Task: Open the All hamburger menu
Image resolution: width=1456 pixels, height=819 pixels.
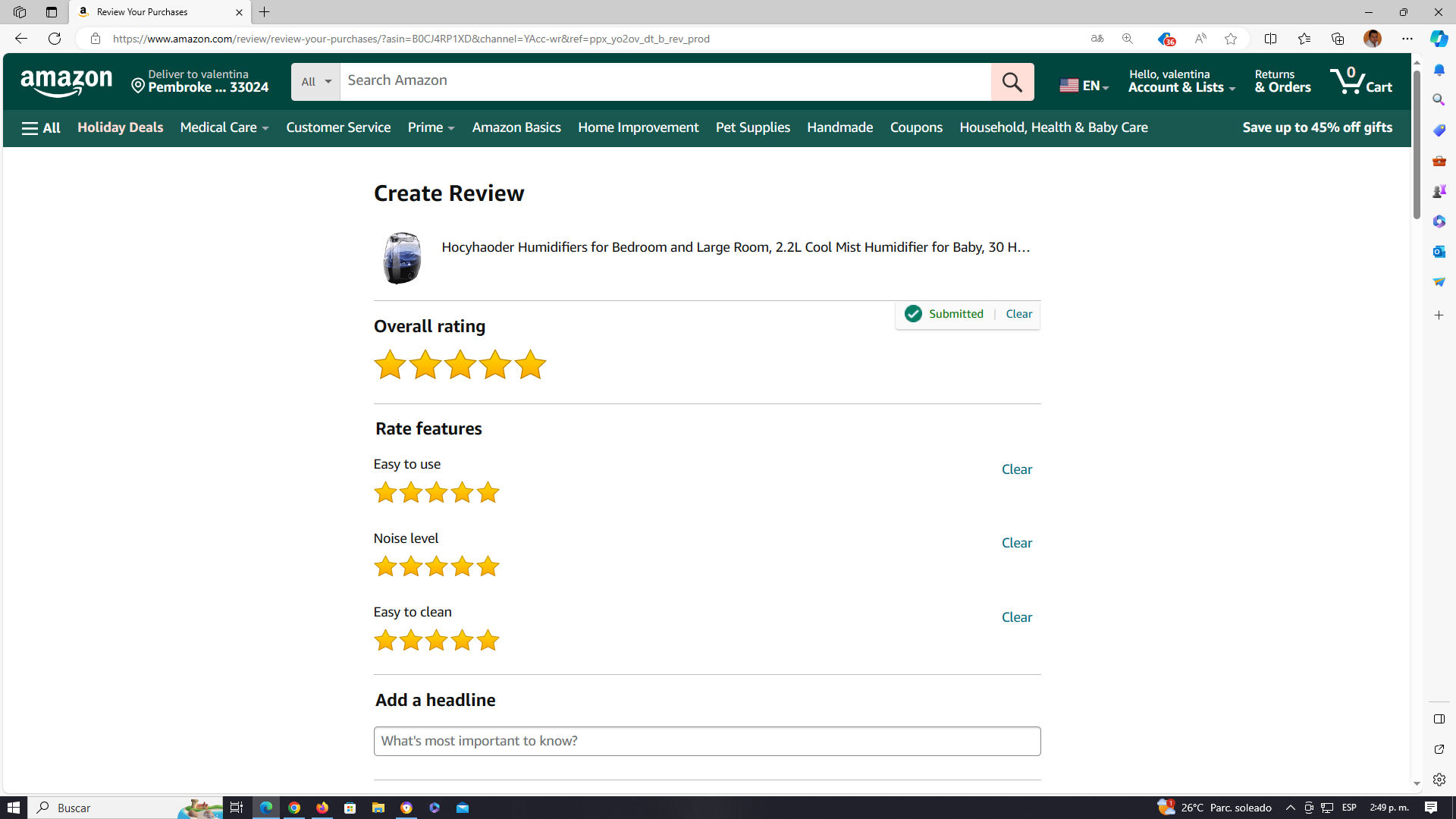Action: tap(41, 128)
